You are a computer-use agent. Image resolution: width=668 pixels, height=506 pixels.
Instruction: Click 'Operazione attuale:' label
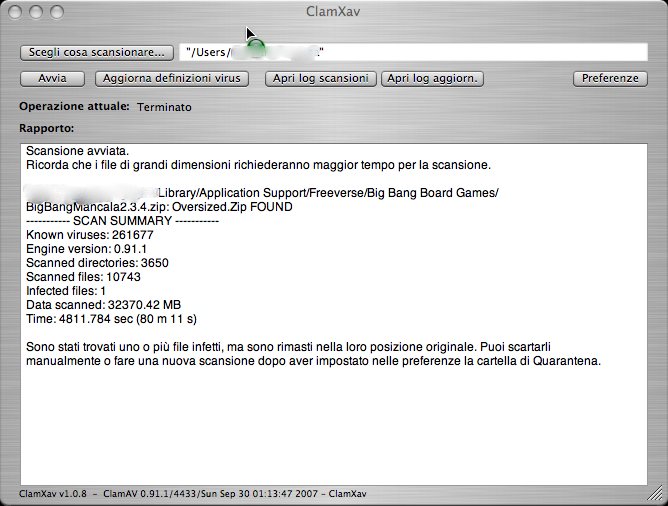click(74, 106)
